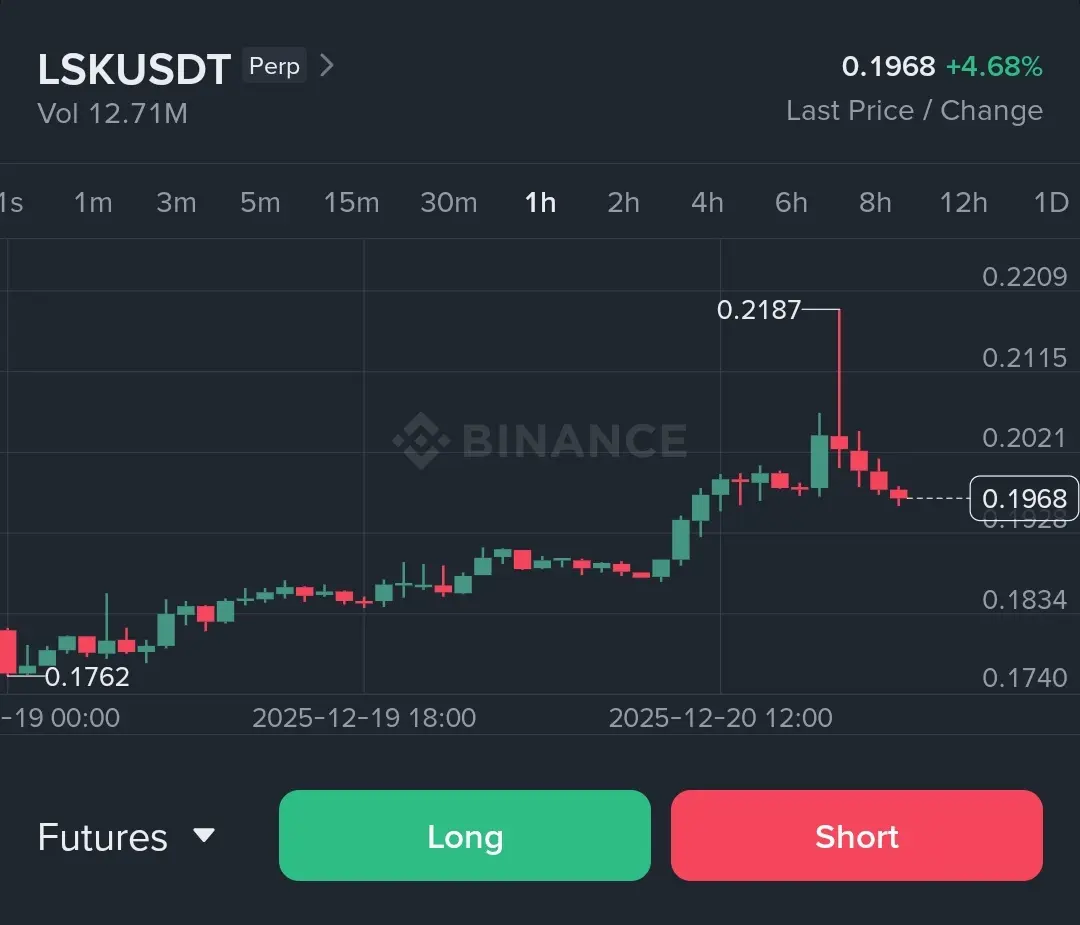Viewport: 1080px width, 925px height.
Task: Change chart to 2h interval
Action: (x=623, y=203)
